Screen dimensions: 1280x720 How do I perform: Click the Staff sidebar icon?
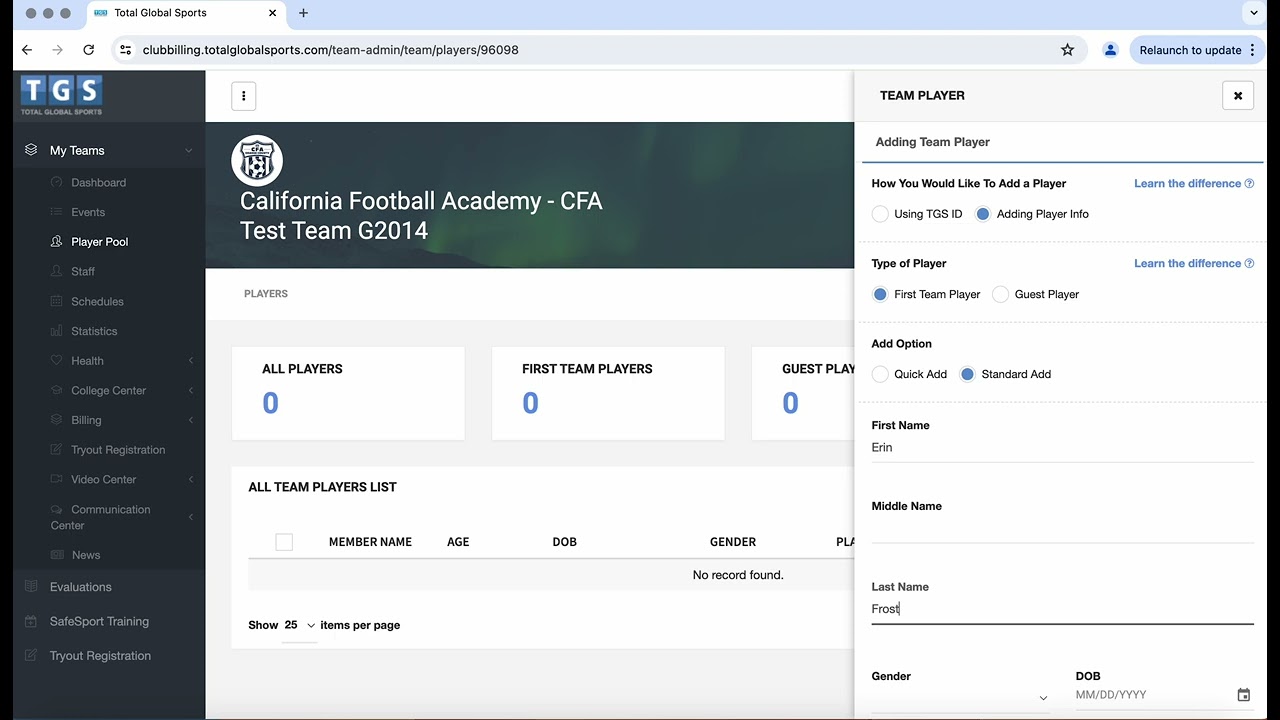click(56, 271)
